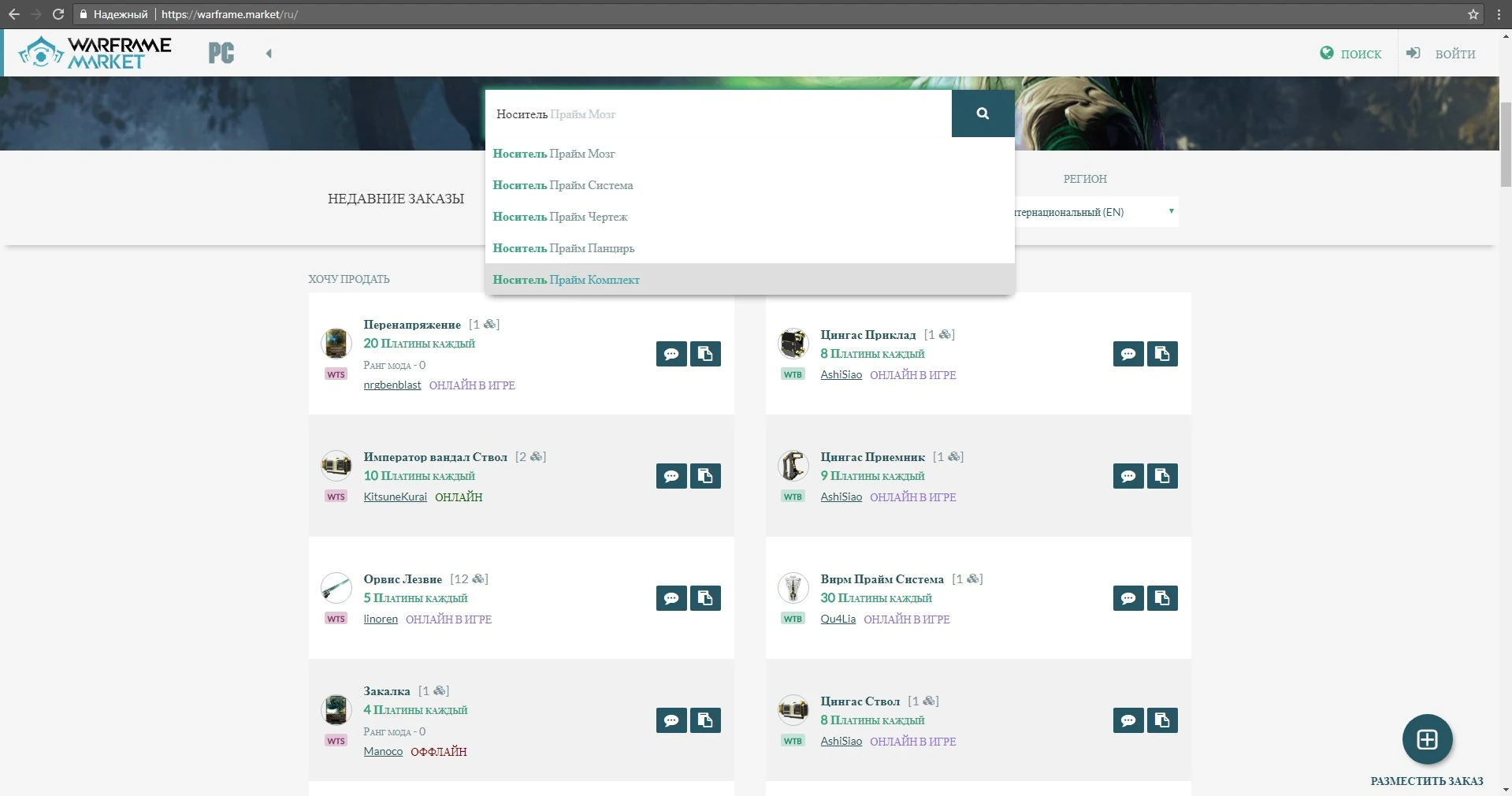
Task: Open chat for Император вандал Ствол order
Action: pos(671,476)
